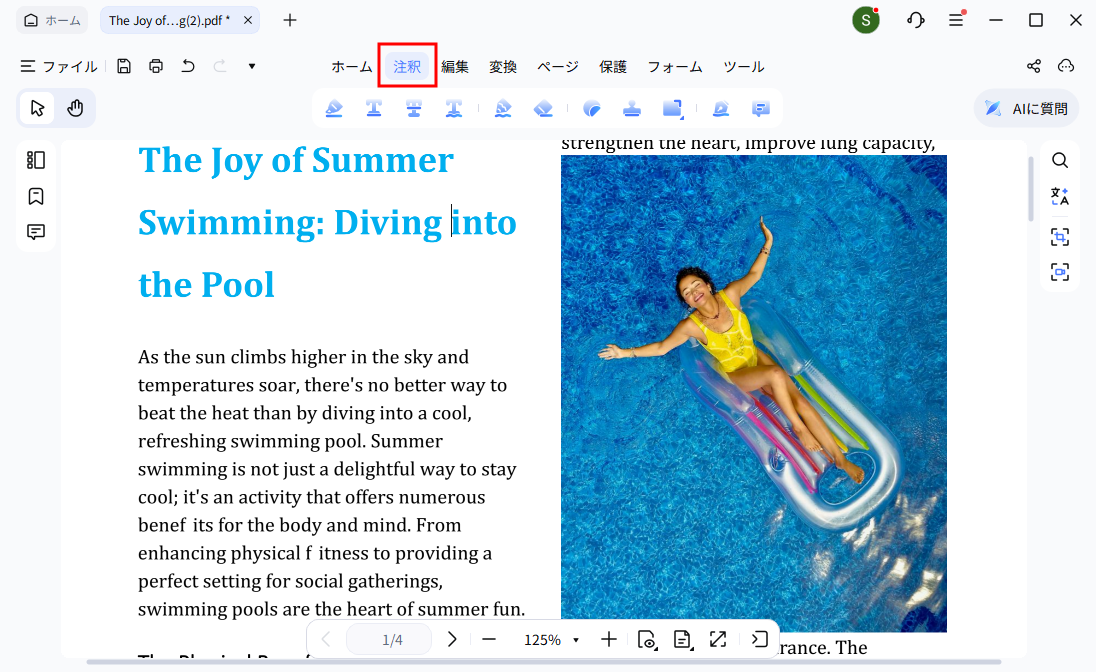Screen dimensions: 1096x672
Task: Zoom out with the minus button
Action: point(489,639)
